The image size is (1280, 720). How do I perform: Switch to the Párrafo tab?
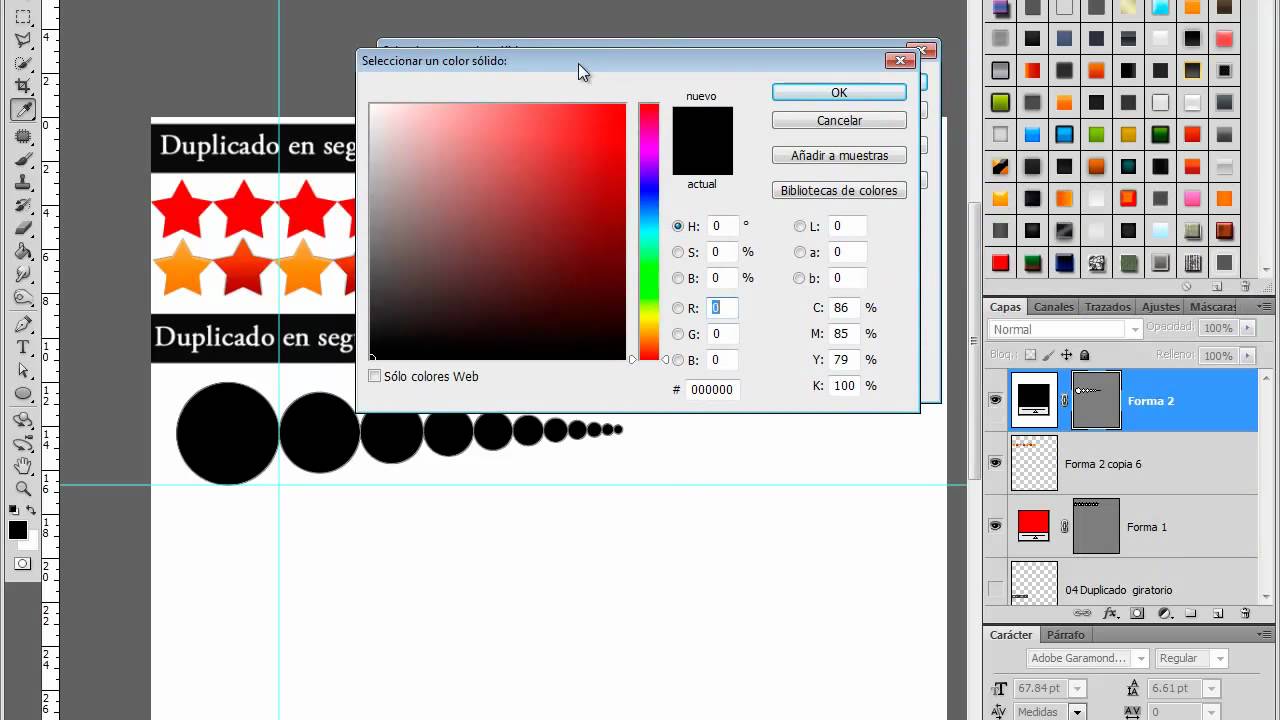[x=1066, y=635]
